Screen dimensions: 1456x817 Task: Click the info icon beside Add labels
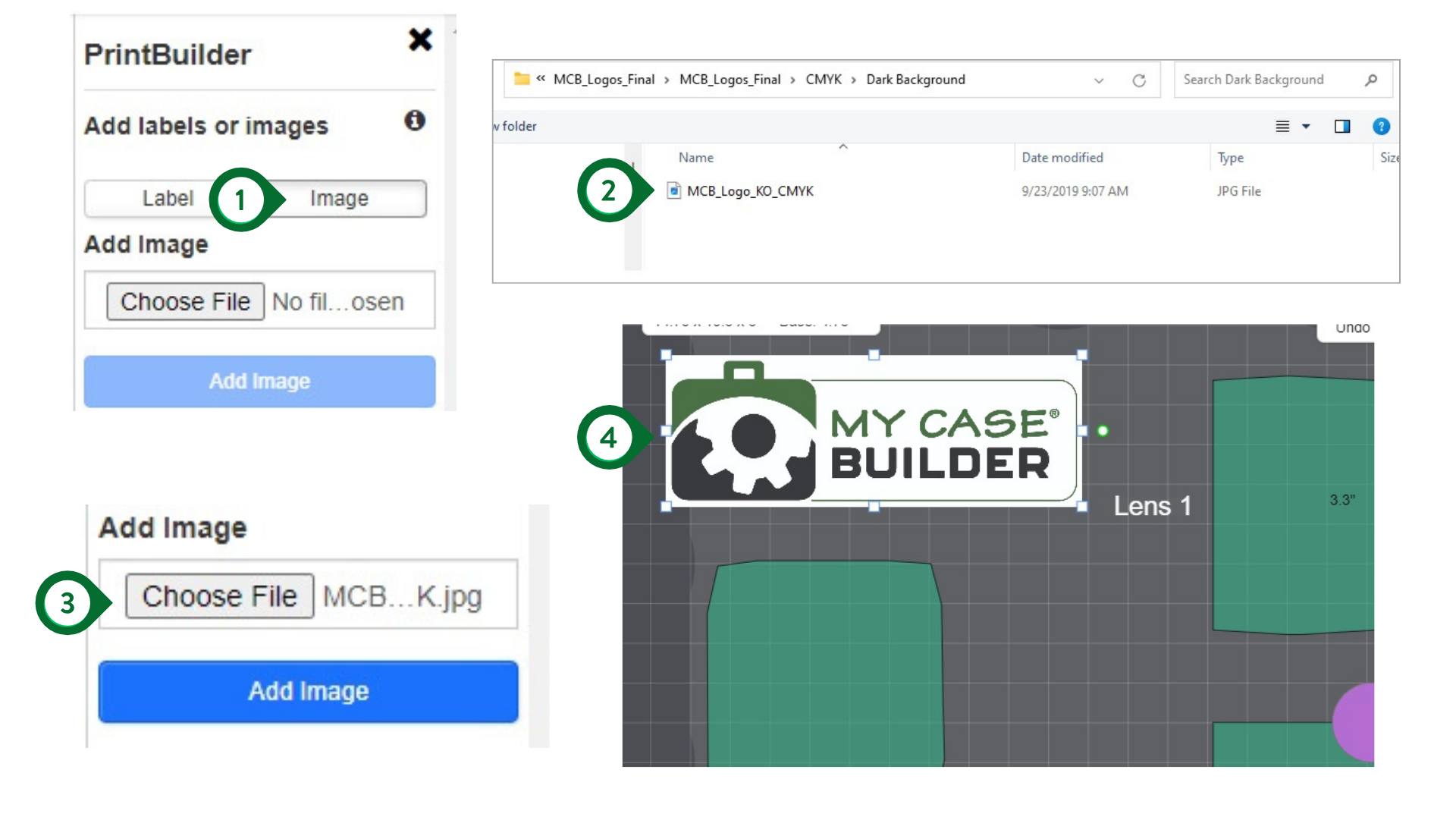pyautogui.click(x=414, y=121)
